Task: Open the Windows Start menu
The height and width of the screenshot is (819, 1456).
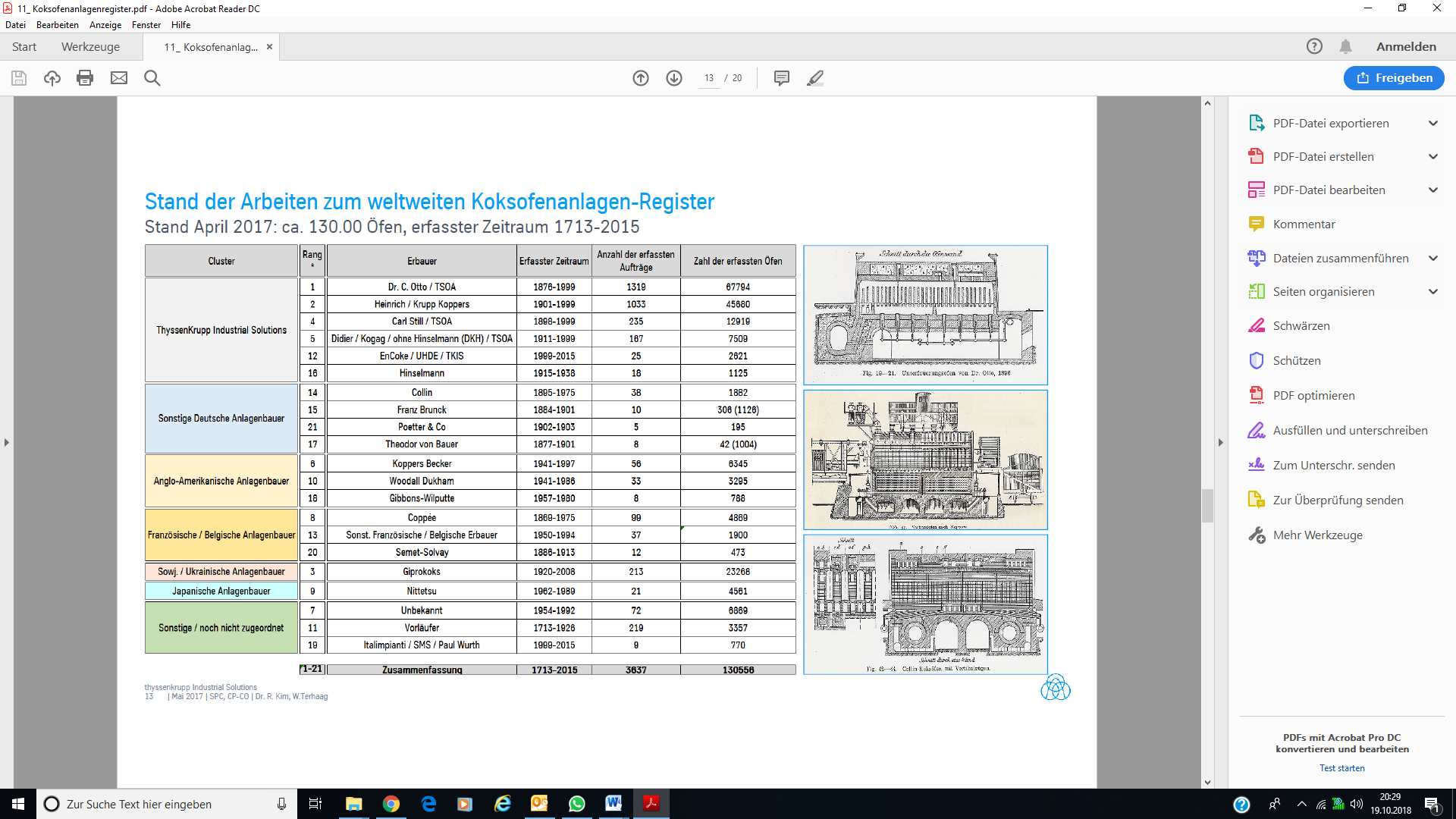Action: click(x=18, y=804)
